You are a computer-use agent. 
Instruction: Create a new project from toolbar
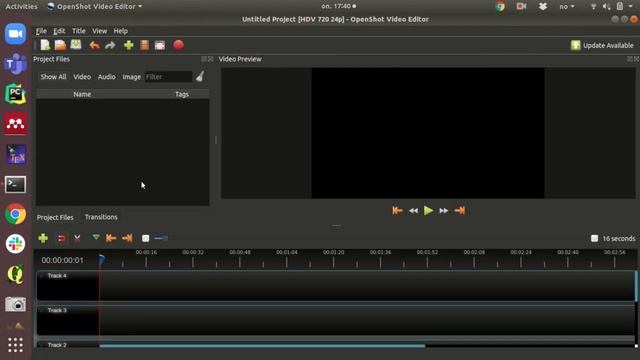45,45
